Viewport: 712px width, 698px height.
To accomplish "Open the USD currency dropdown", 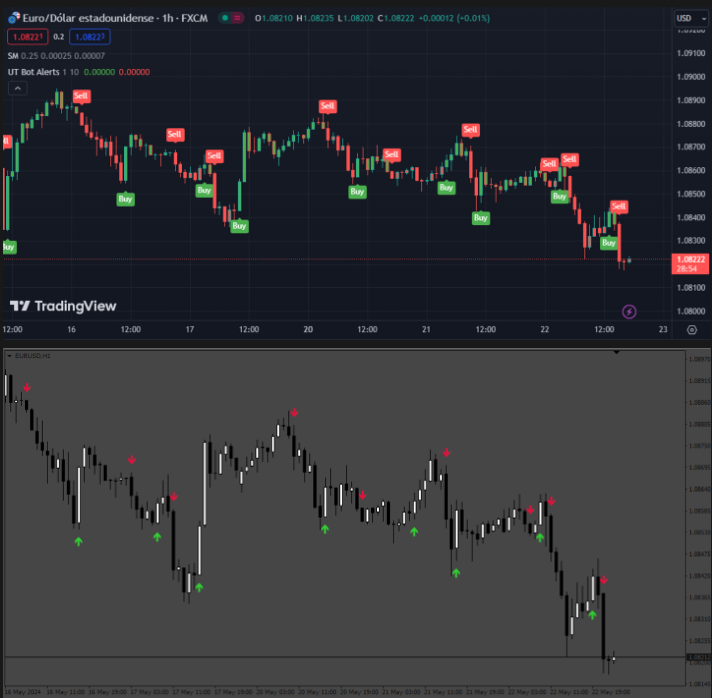I will click(691, 19).
